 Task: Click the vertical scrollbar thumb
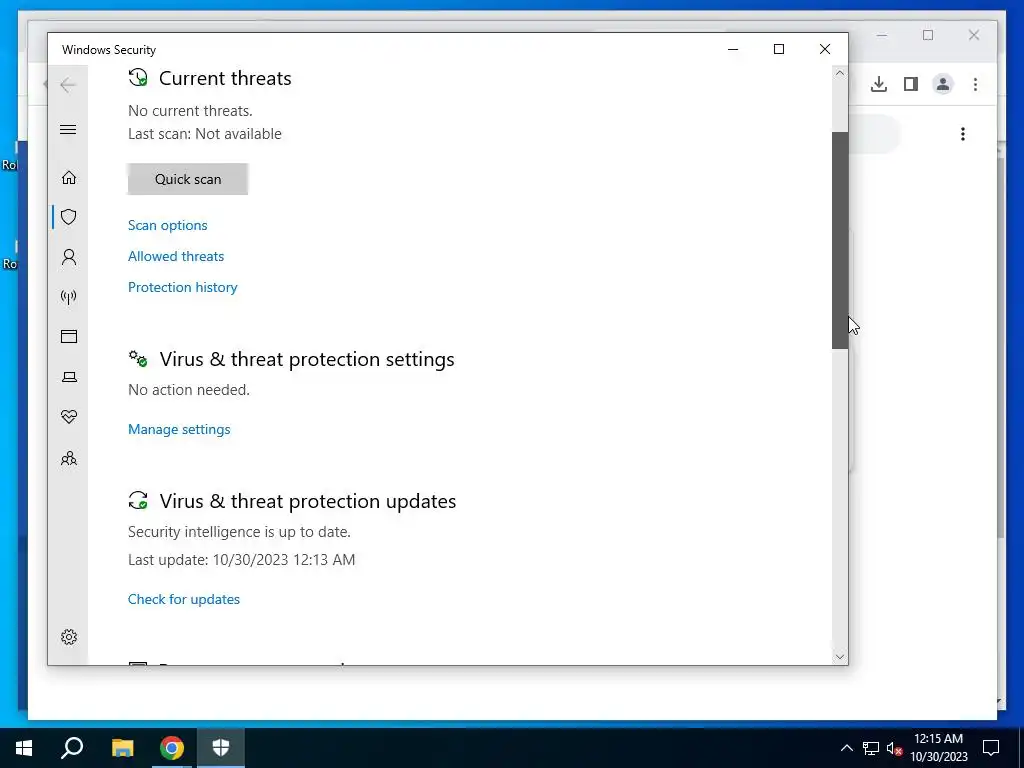pos(840,240)
